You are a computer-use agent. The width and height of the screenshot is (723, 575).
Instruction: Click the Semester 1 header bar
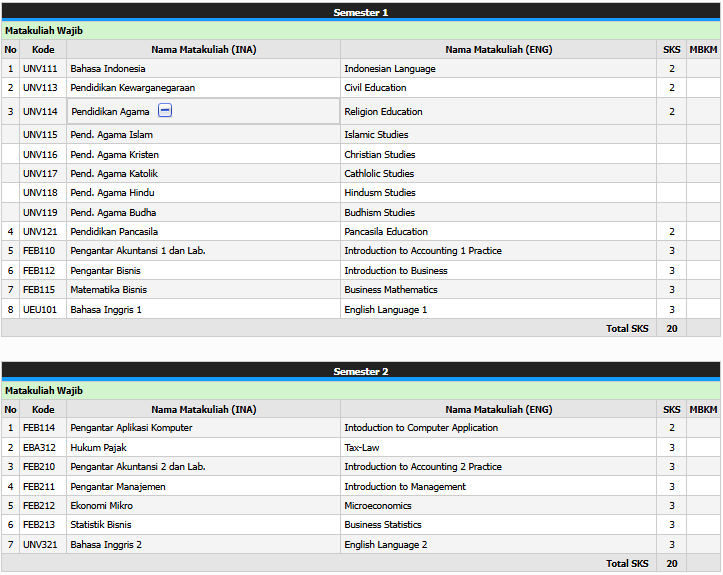(360, 12)
